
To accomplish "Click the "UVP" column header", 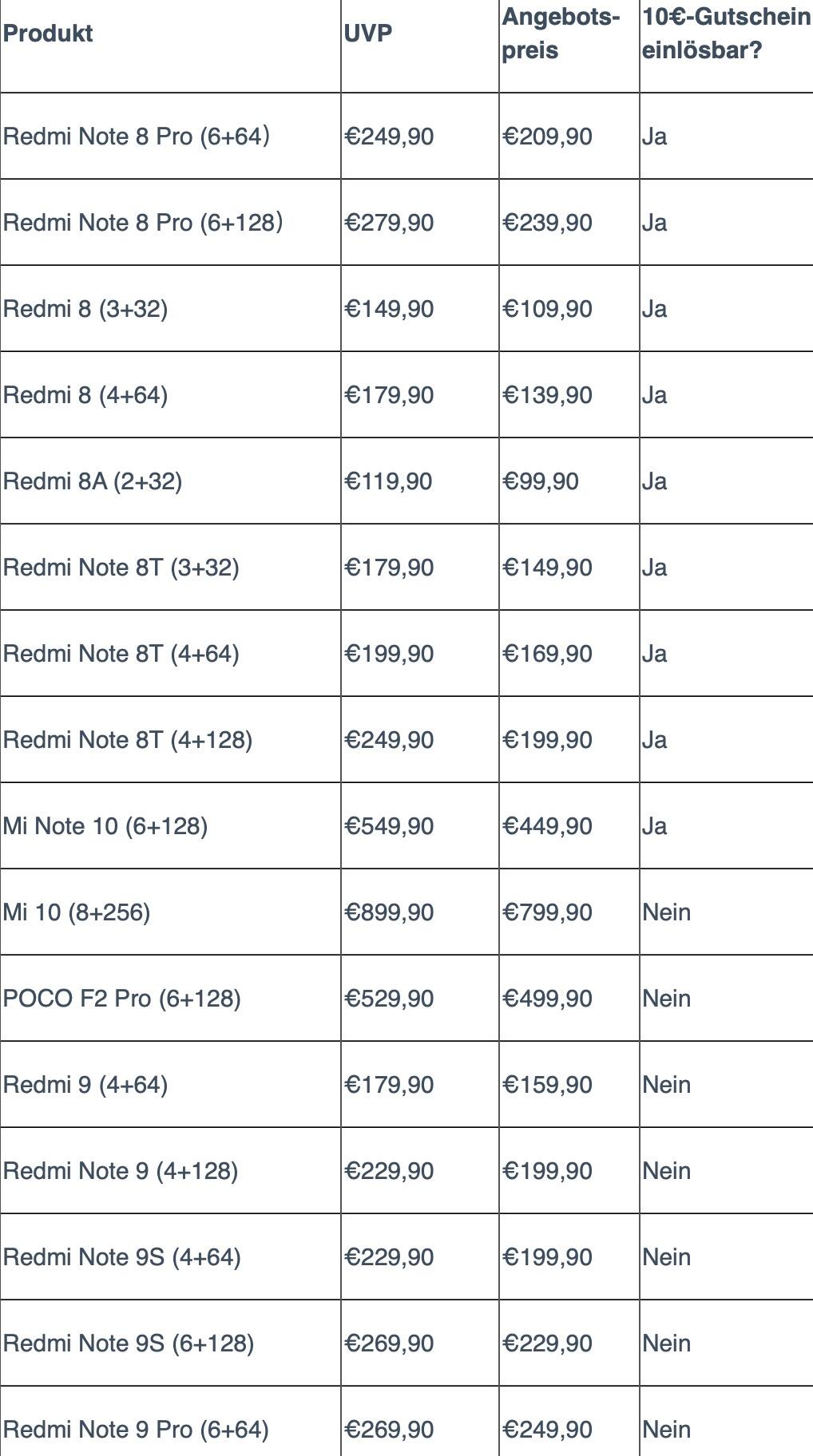I will pos(368,34).
